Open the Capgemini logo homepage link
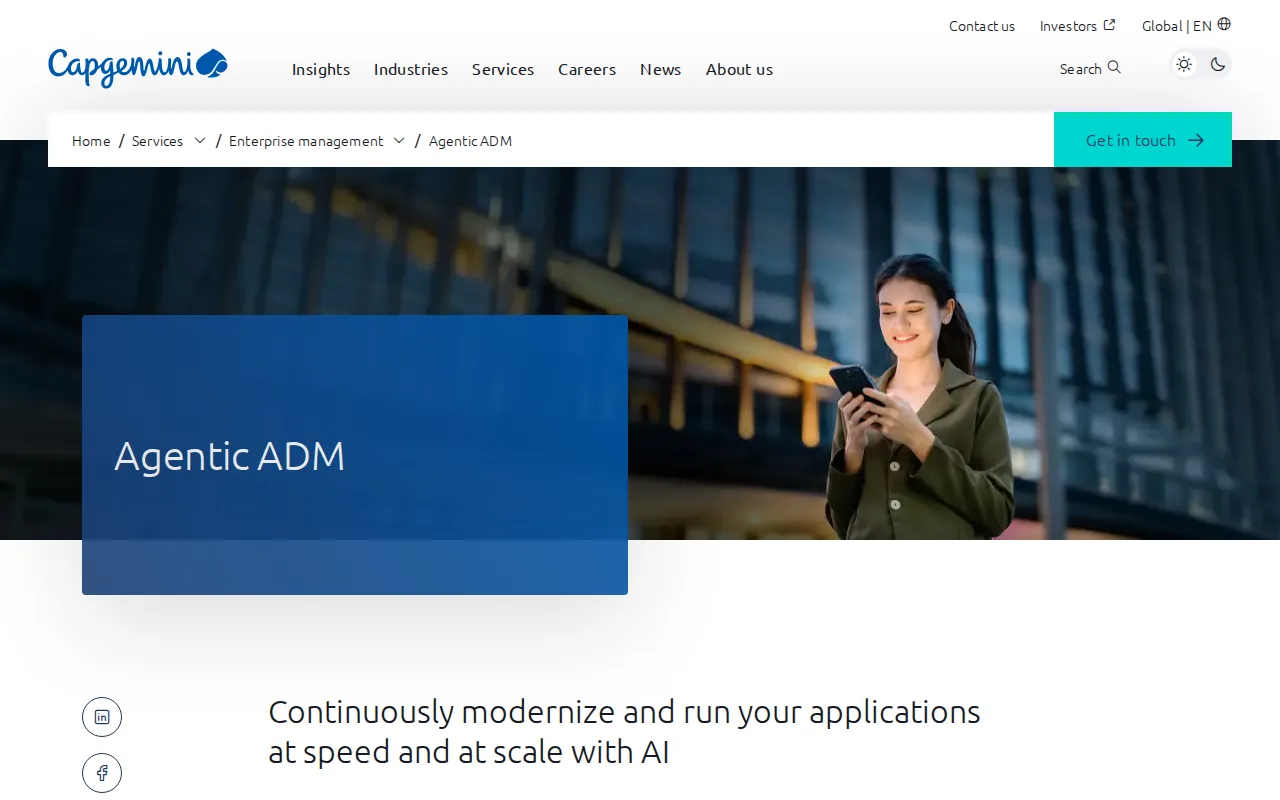The image size is (1280, 800). 138,68
